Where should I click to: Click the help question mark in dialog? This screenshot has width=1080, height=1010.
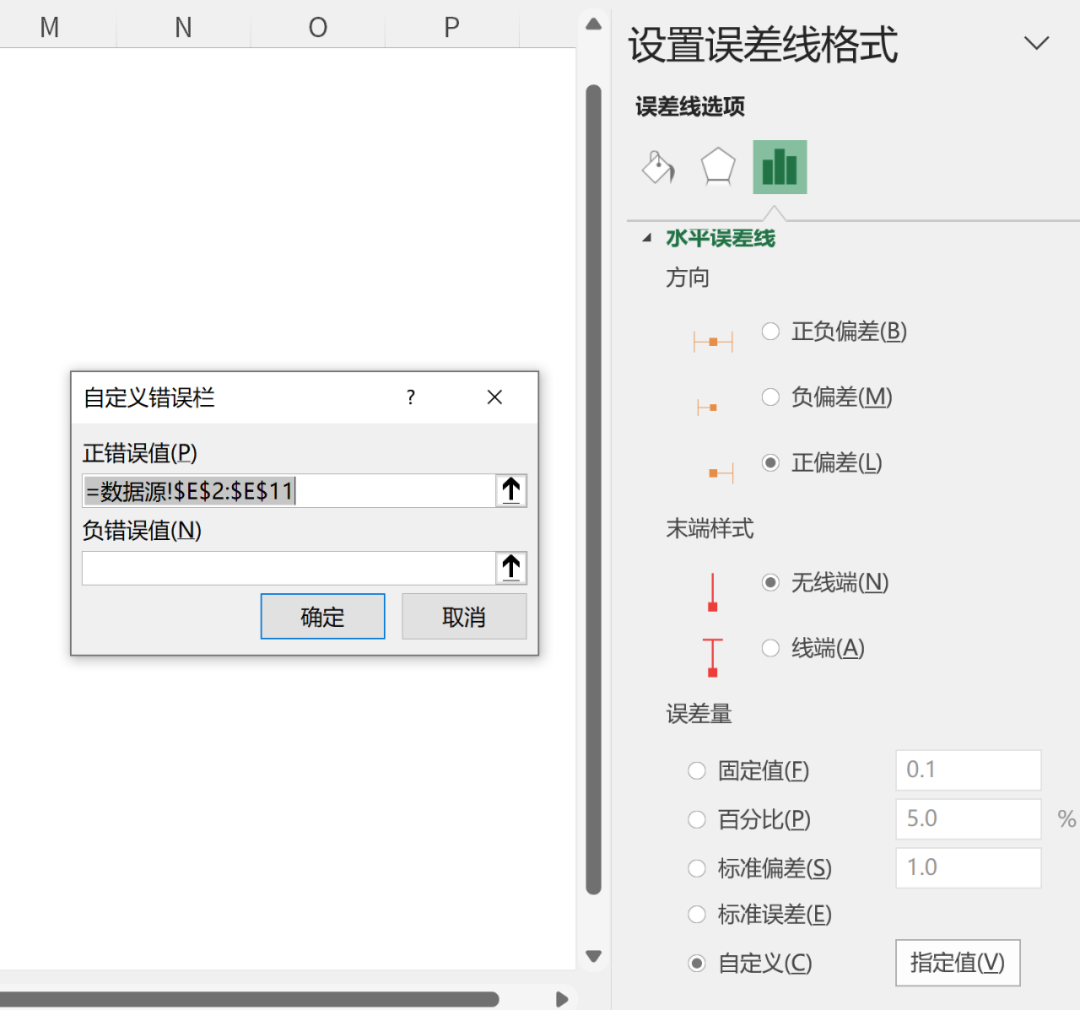[410, 398]
